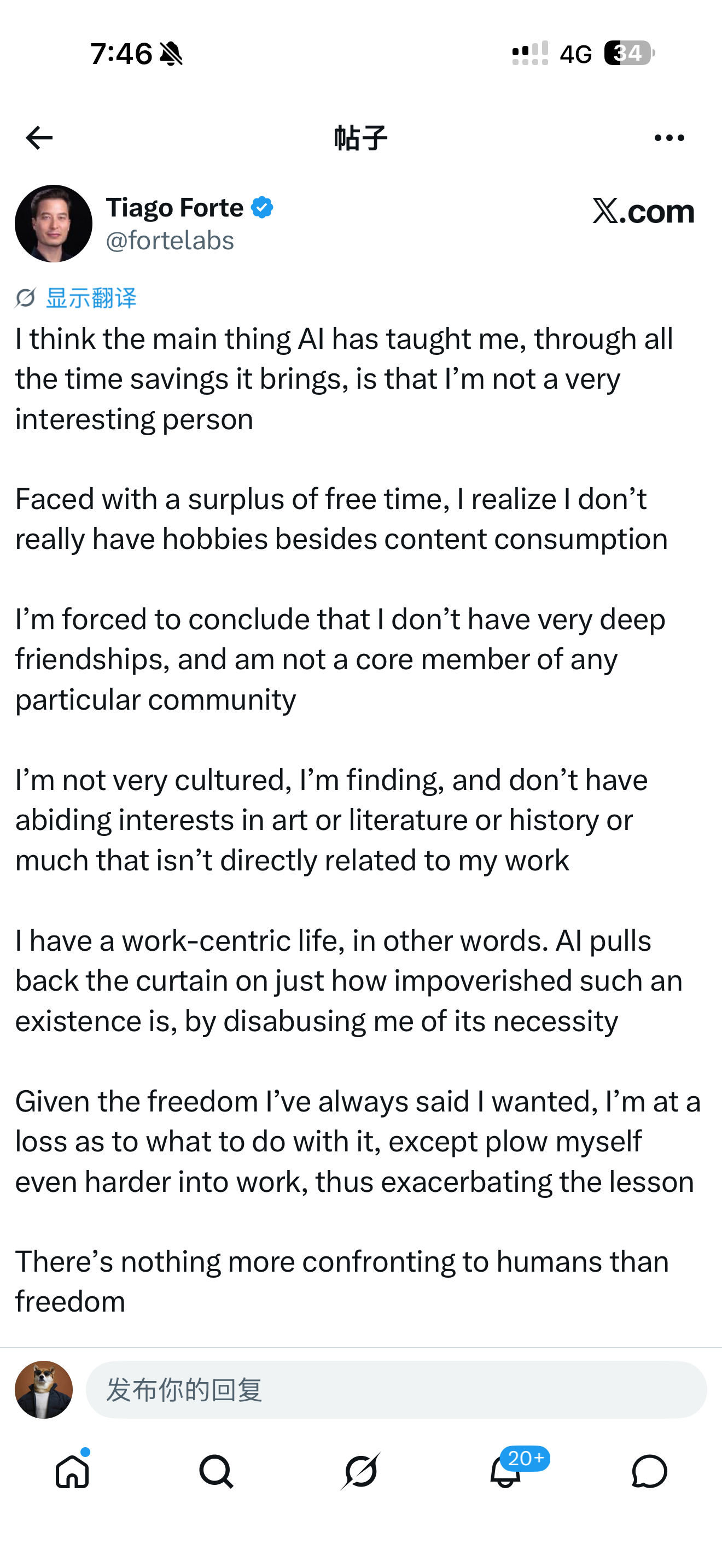This screenshot has height=1568, width=722.
Task: Open the Search tab magnifier icon
Action: click(216, 1471)
